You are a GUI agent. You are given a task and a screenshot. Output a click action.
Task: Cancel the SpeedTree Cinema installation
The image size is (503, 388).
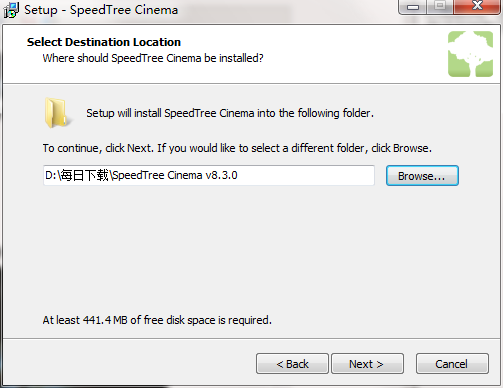(x=452, y=364)
